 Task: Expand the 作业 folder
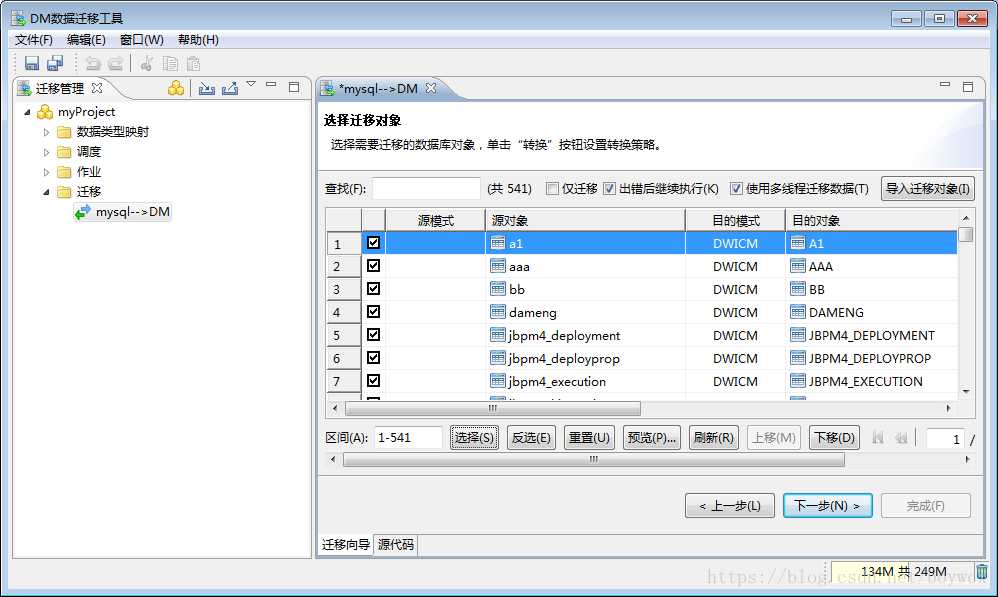(46, 172)
